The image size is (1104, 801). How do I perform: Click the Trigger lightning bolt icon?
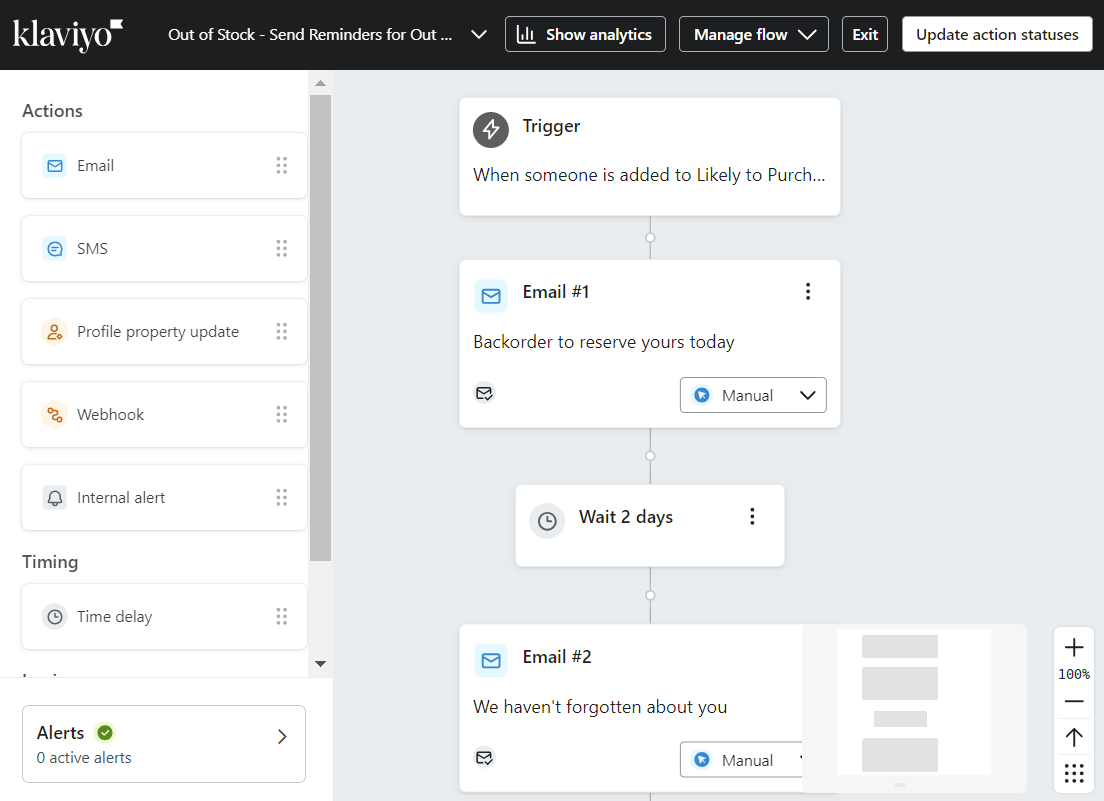(491, 129)
